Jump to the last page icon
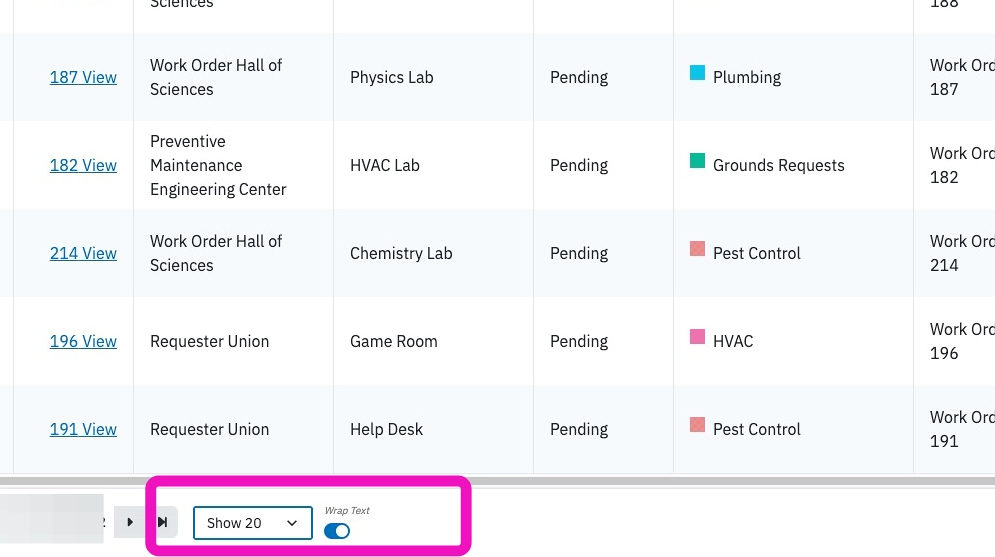This screenshot has height=557, width=995. pos(162,522)
